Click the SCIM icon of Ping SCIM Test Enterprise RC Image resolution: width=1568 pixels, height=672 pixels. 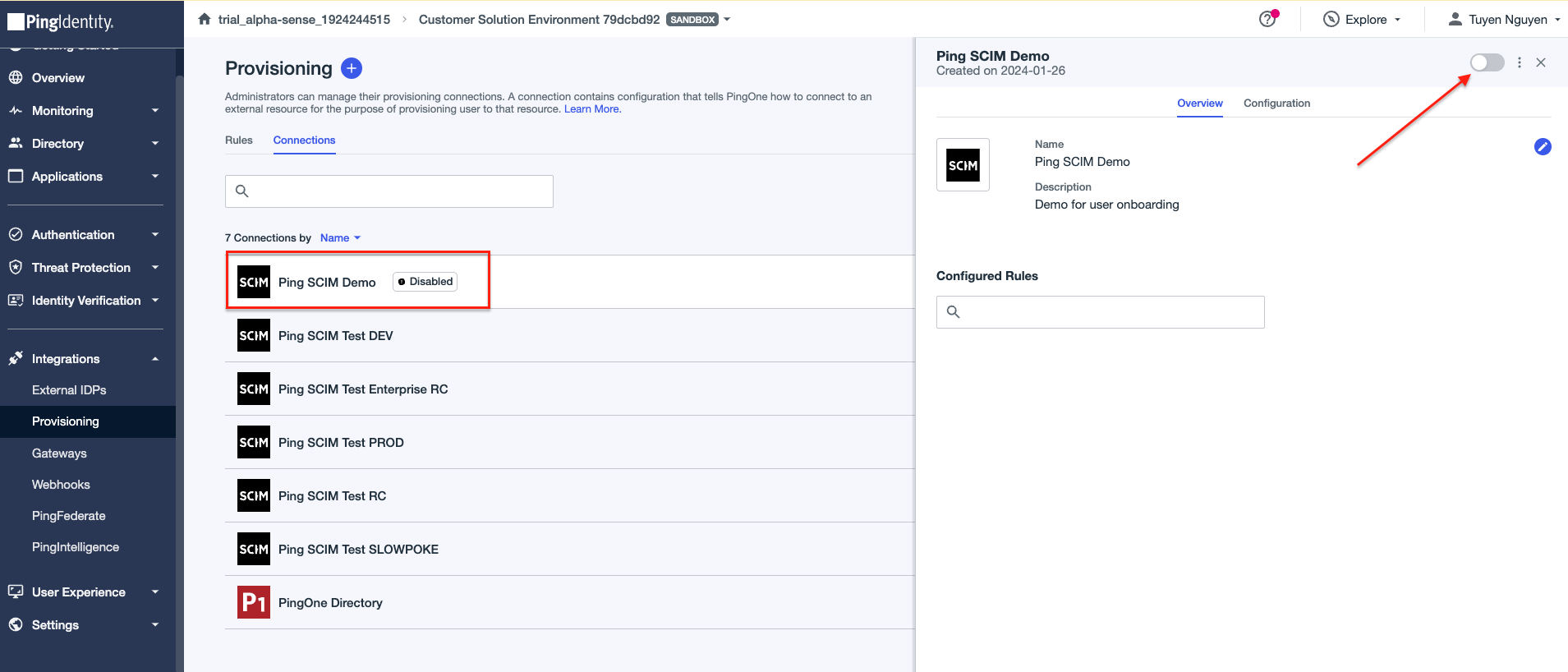click(x=254, y=389)
